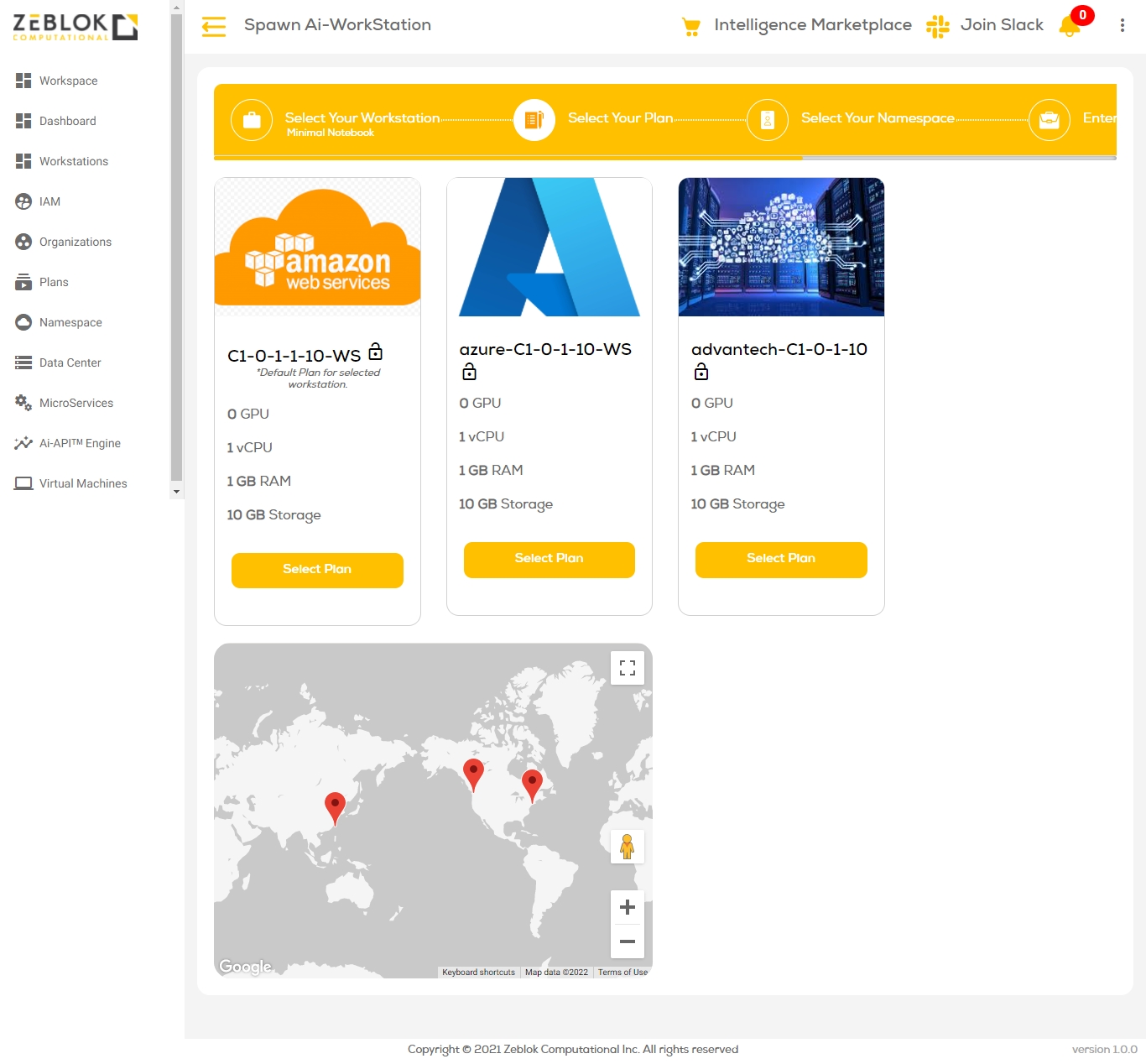
Task: Click the Select Your Workstation briefcase icon
Action: pyautogui.click(x=252, y=120)
